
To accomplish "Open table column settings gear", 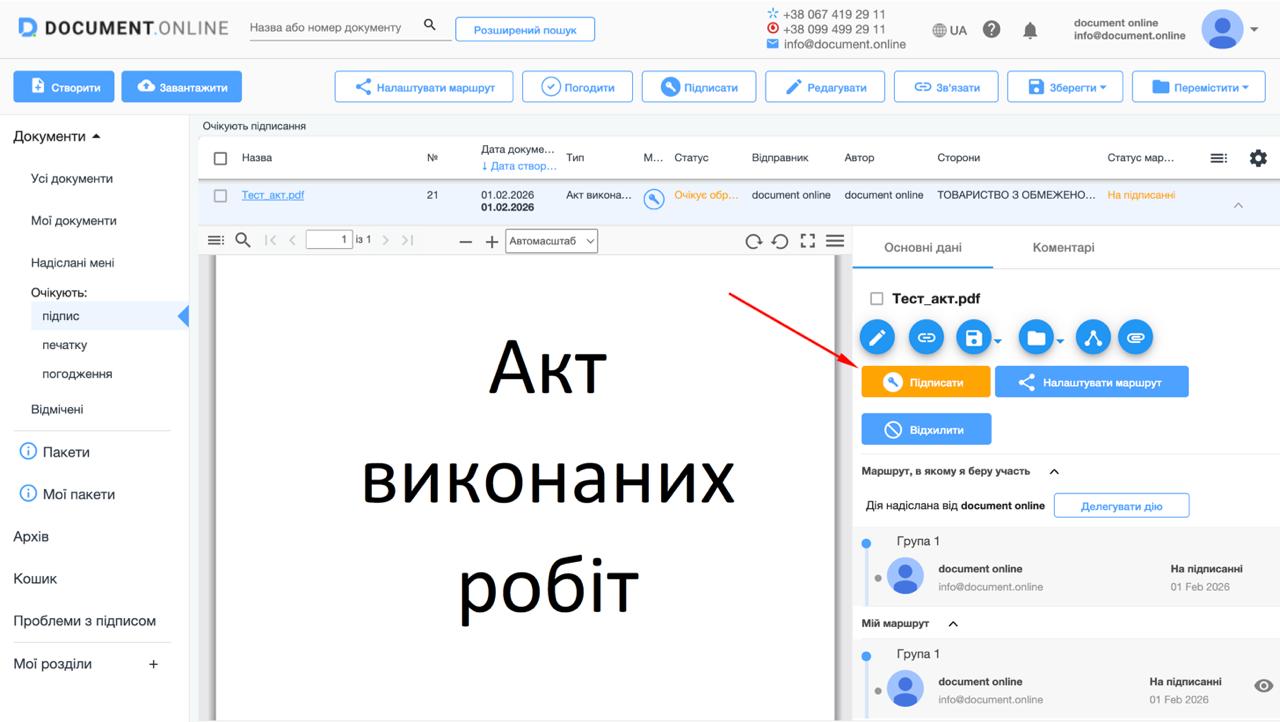I will (1258, 158).
